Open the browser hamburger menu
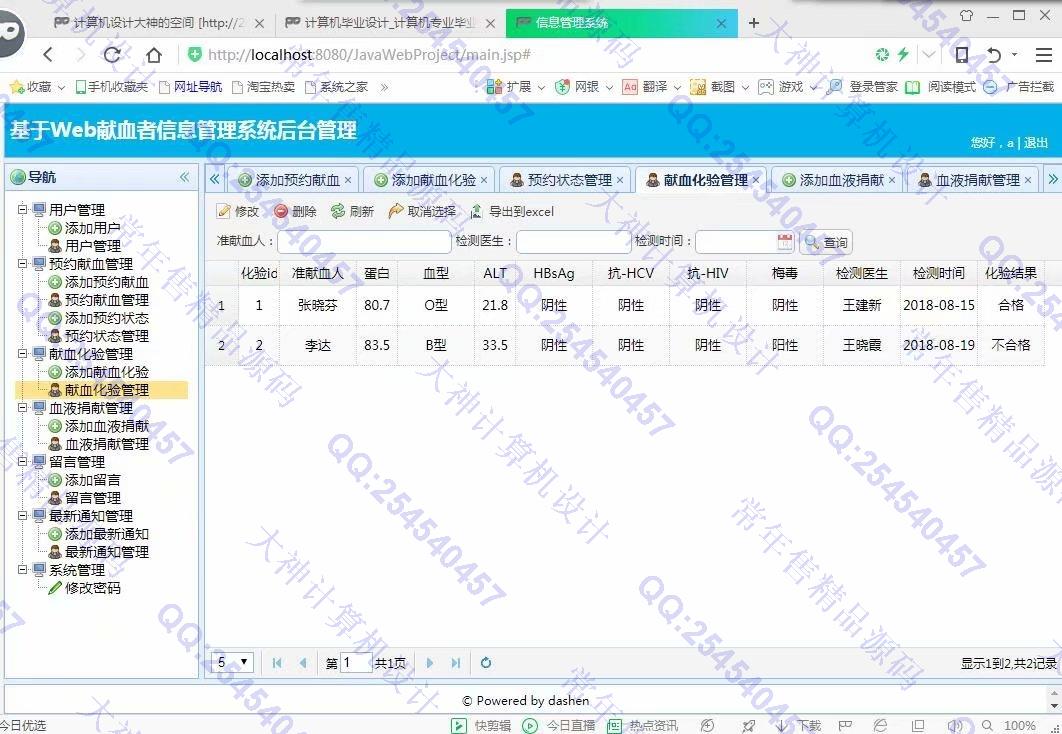The image size is (1062, 734). (1044, 55)
